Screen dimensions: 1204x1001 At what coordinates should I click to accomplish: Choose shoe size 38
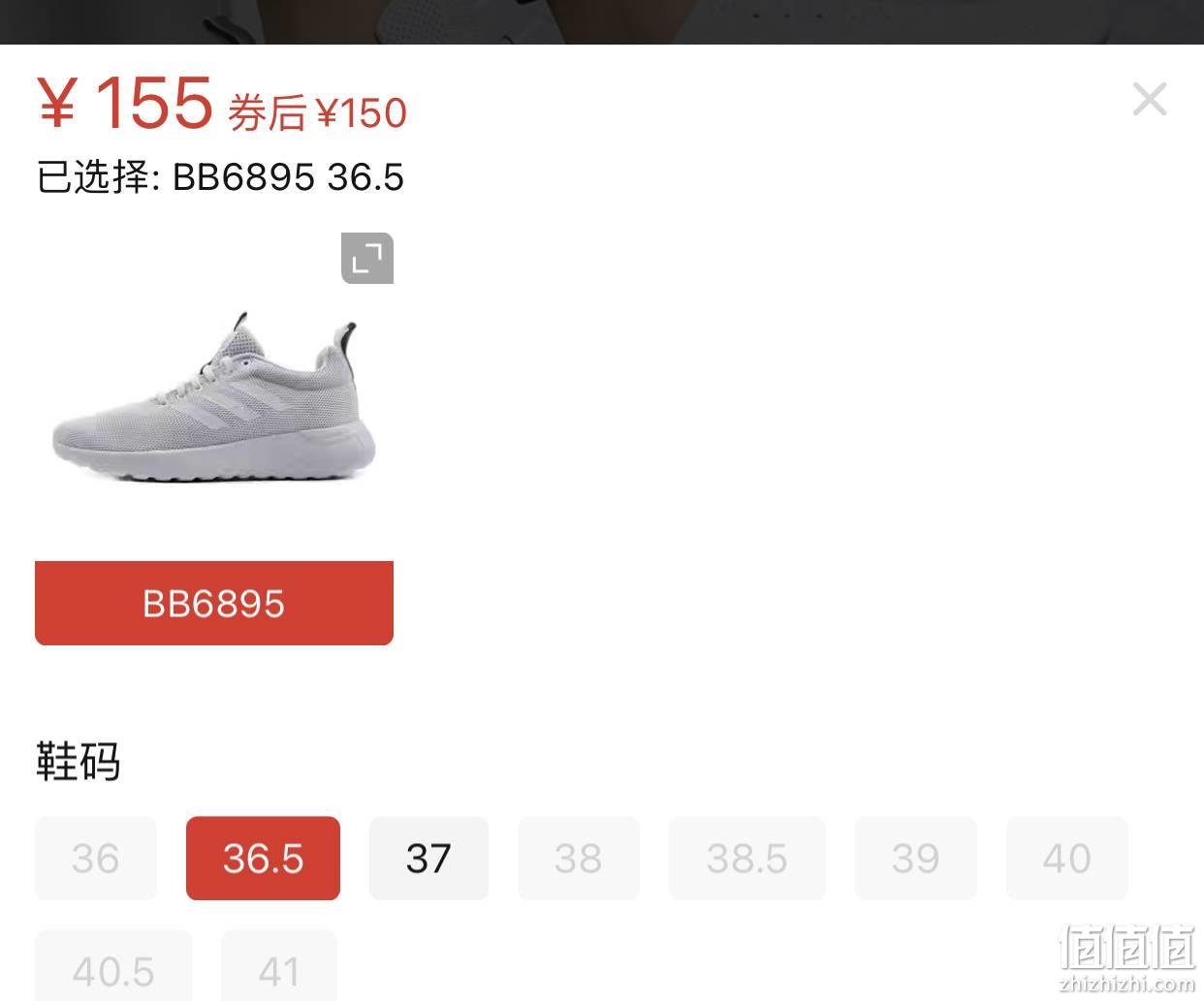(x=579, y=858)
